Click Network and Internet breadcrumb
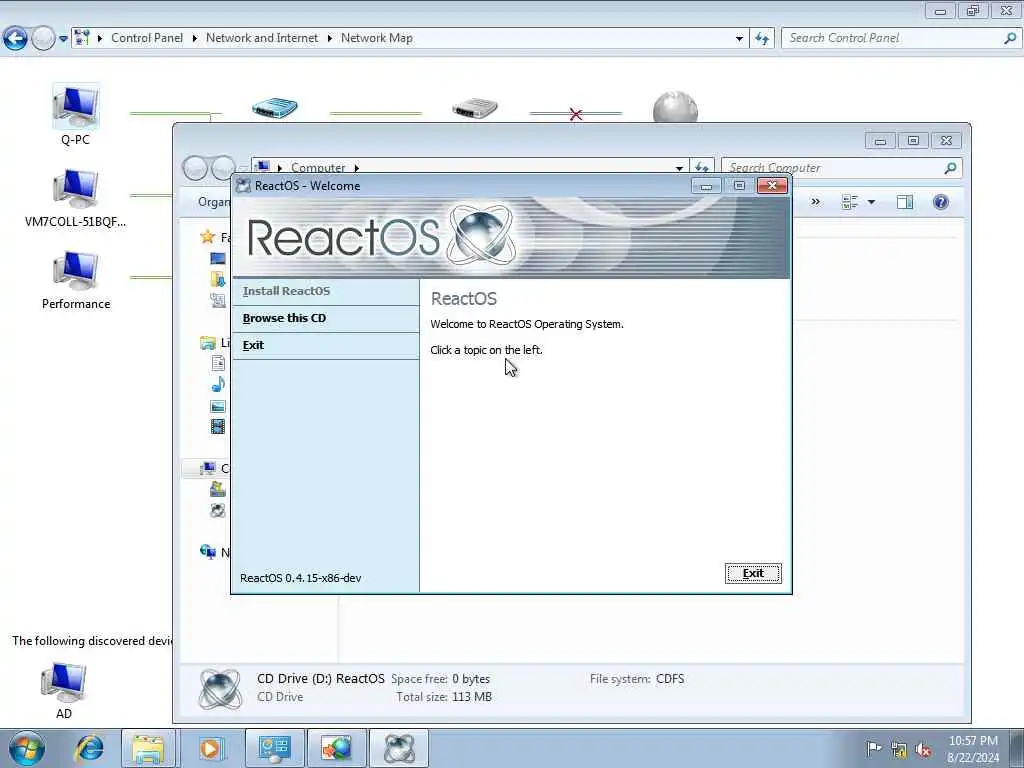1024x768 pixels. [x=262, y=38]
